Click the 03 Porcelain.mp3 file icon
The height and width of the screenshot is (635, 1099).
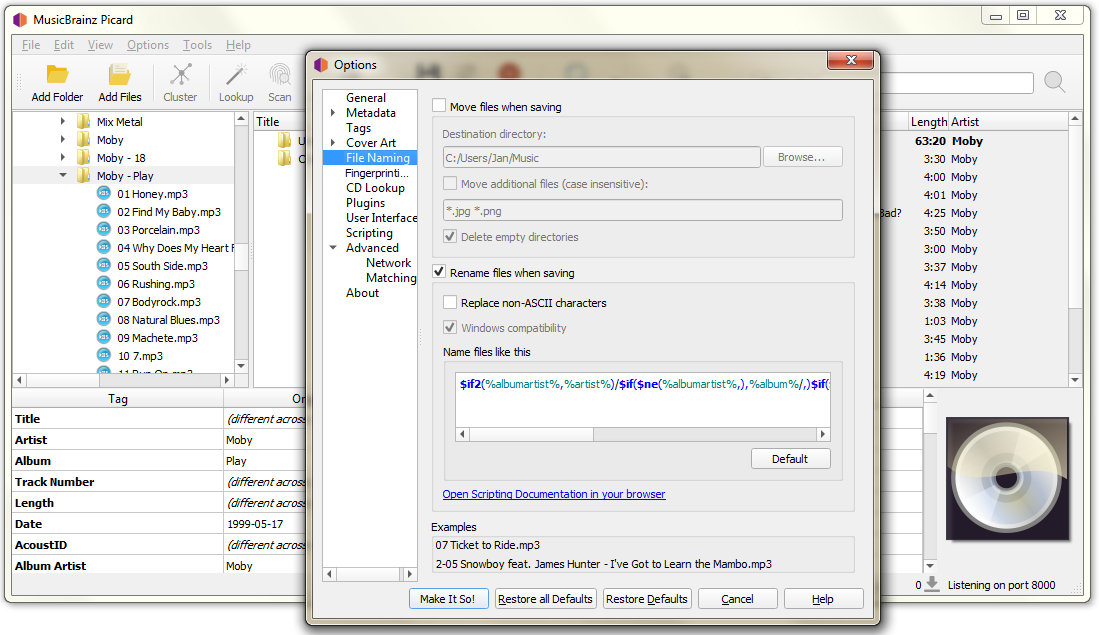104,229
